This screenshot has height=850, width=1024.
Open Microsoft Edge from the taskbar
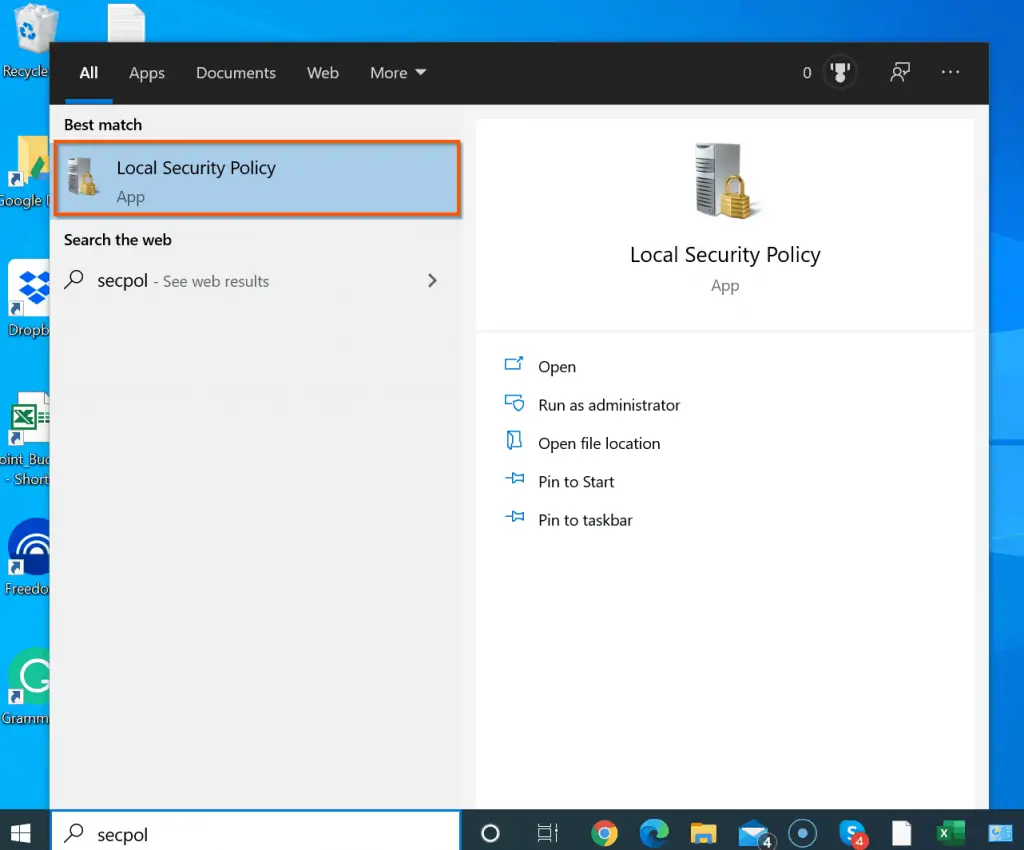pyautogui.click(x=653, y=832)
